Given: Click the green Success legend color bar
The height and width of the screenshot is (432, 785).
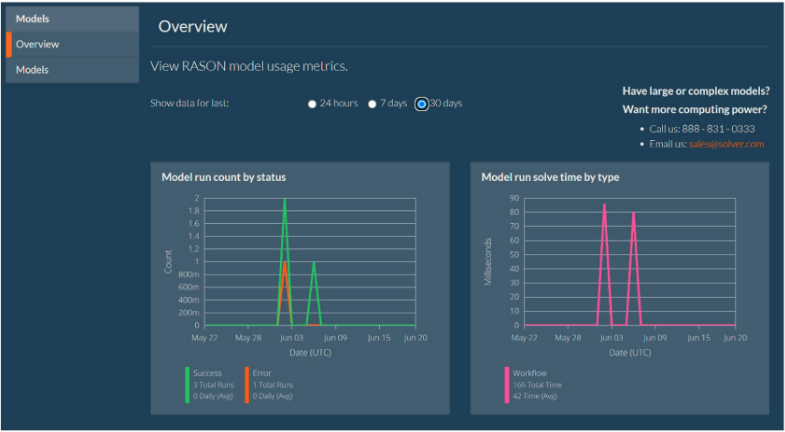Looking at the screenshot, I should [x=187, y=384].
